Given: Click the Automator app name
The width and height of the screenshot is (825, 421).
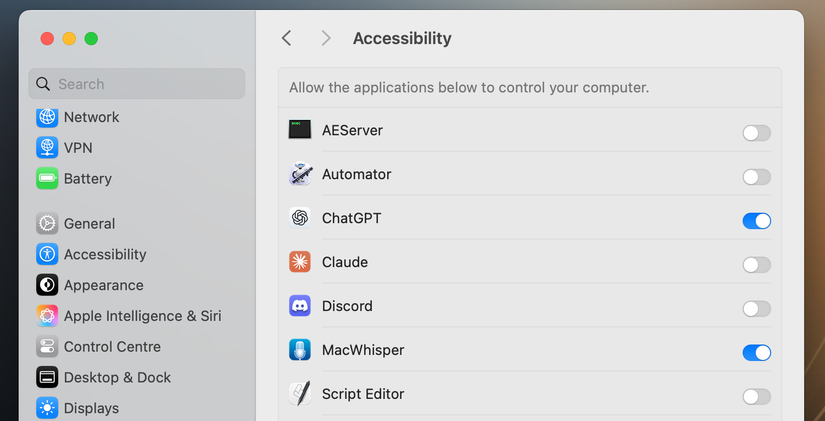Looking at the screenshot, I should 356,174.
